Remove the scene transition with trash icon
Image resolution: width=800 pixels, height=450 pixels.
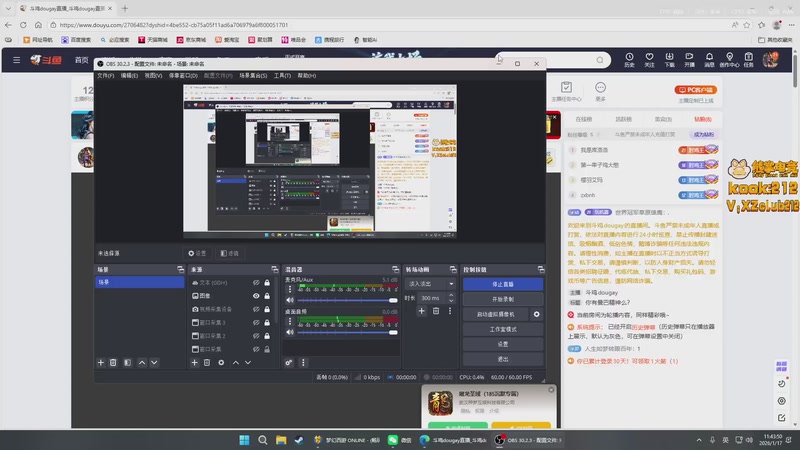click(436, 310)
